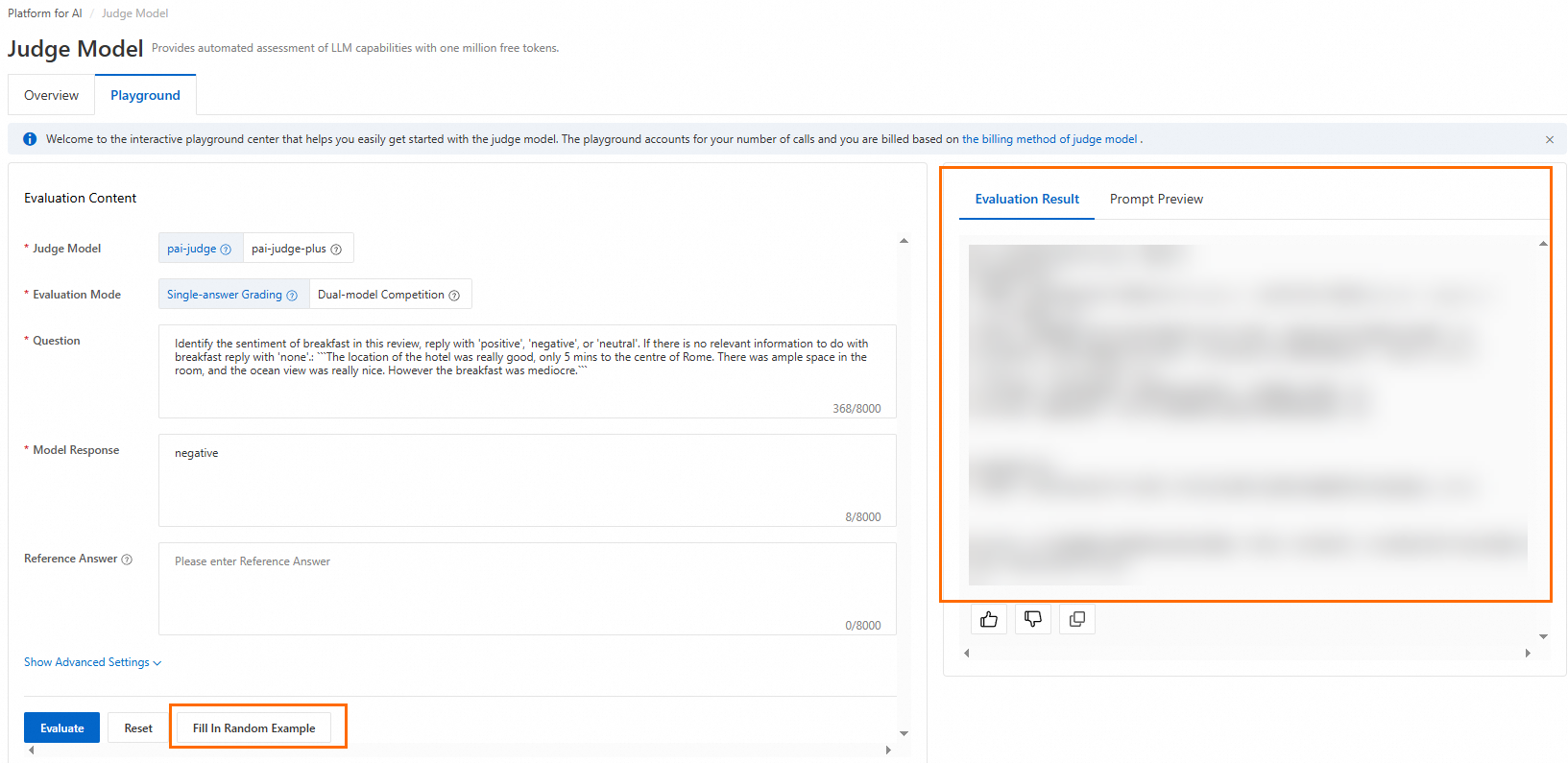
Task: Switch to the Overview tab
Action: pyautogui.click(x=51, y=95)
